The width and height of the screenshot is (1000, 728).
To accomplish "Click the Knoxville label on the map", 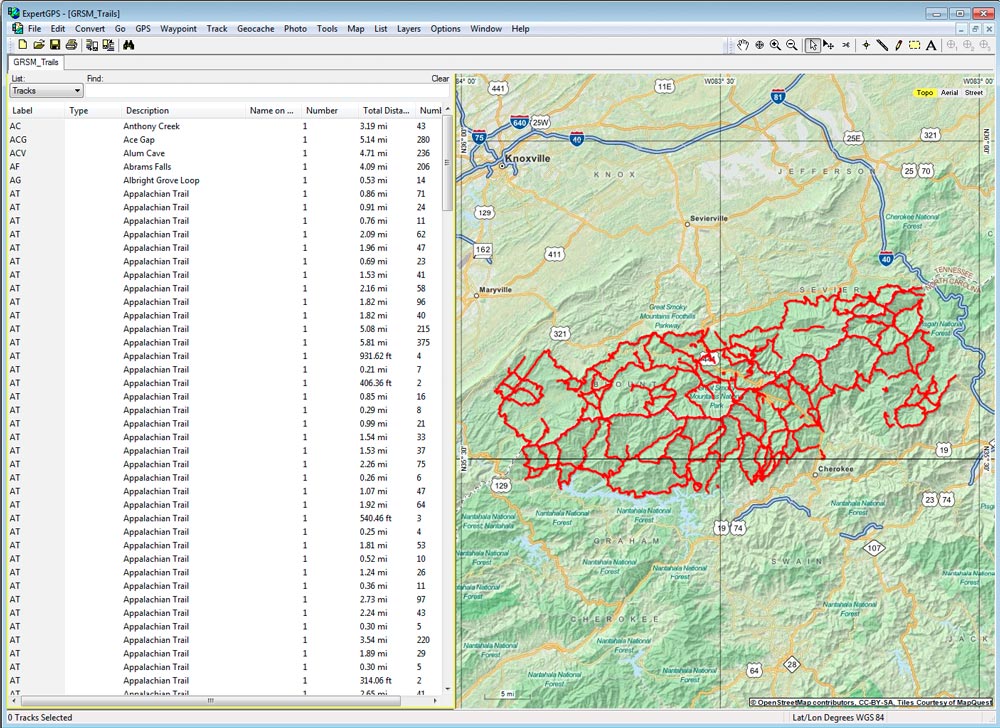I will [x=527, y=158].
